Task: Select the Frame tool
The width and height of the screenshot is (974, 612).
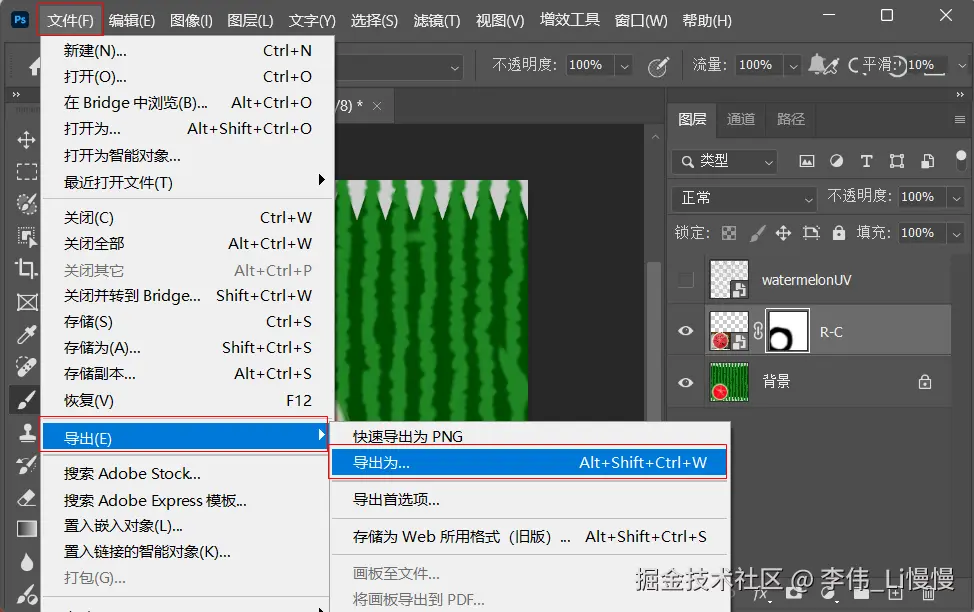Action: [26, 303]
